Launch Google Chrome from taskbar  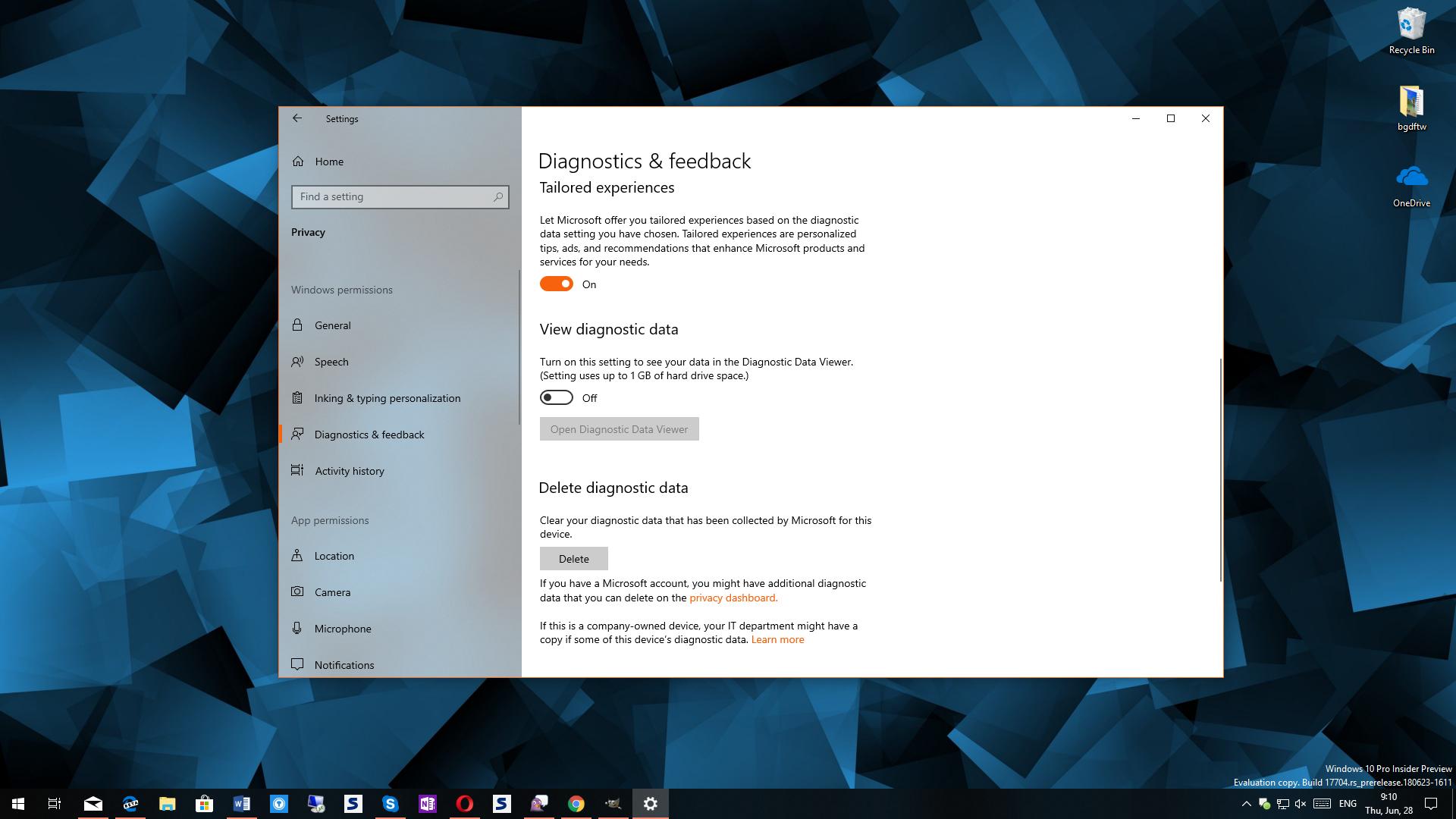[576, 804]
